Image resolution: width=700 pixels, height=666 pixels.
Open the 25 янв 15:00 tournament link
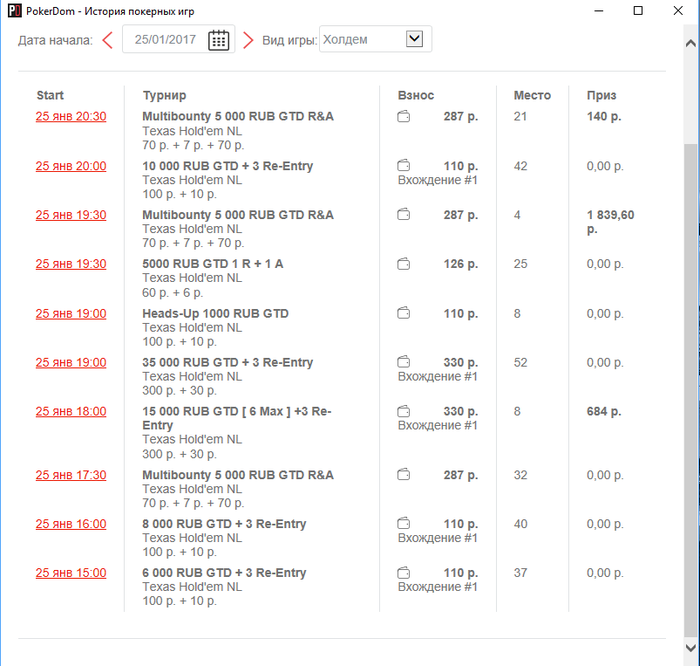71,573
